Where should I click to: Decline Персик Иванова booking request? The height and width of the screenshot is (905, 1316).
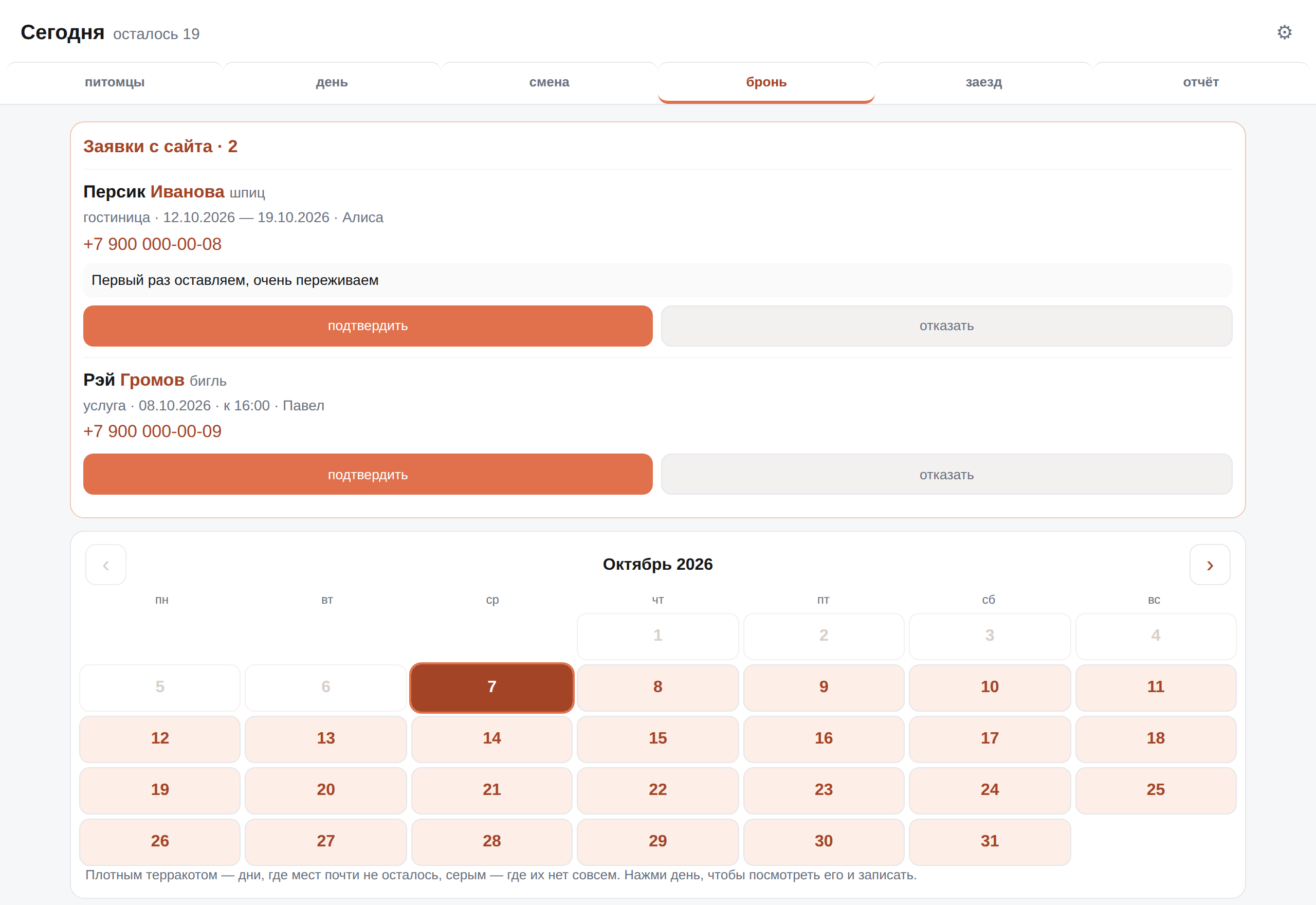click(946, 326)
